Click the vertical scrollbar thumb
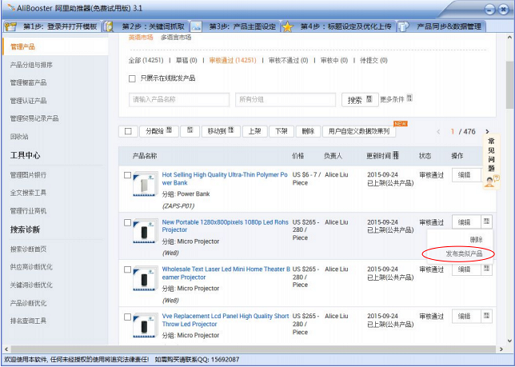The height and width of the screenshot is (367, 515). (509, 85)
